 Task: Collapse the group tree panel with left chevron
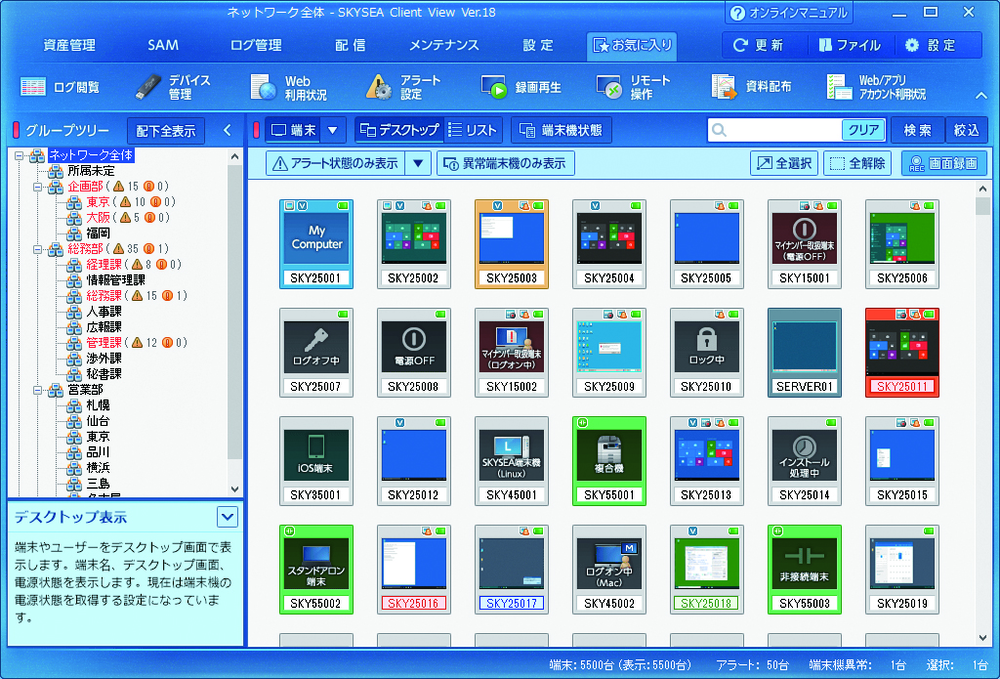pyautogui.click(x=228, y=131)
